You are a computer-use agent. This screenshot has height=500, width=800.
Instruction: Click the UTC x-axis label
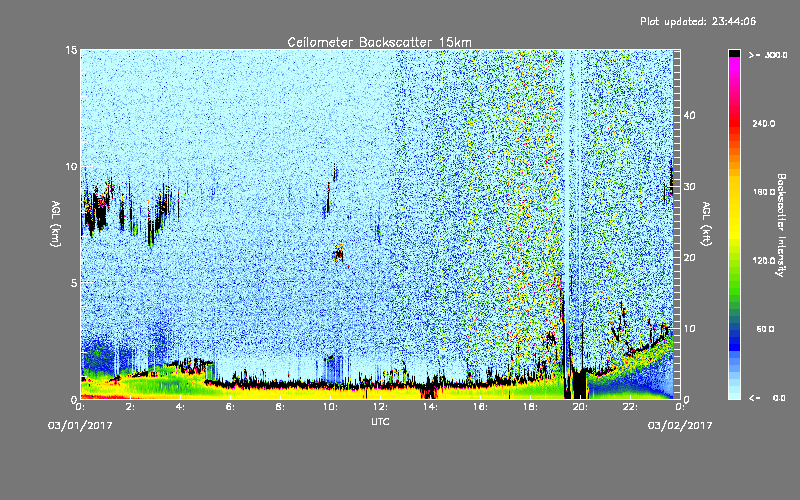[380, 421]
